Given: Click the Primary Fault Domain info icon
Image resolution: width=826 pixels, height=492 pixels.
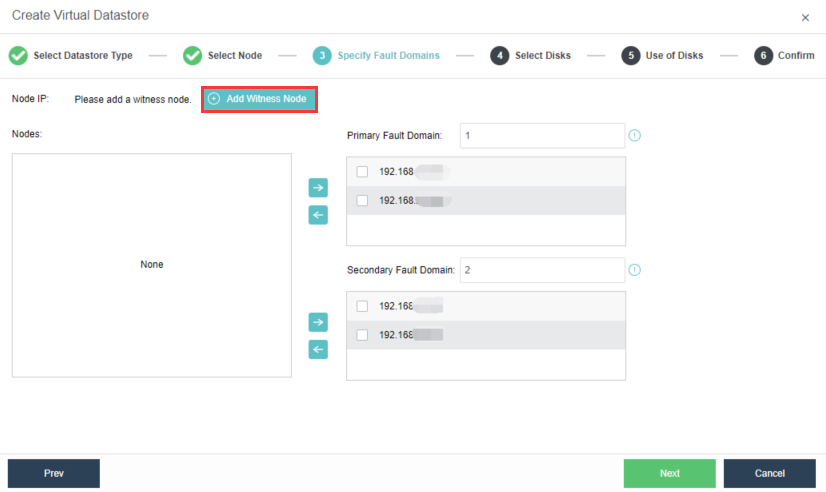Looking at the screenshot, I should tap(634, 135).
